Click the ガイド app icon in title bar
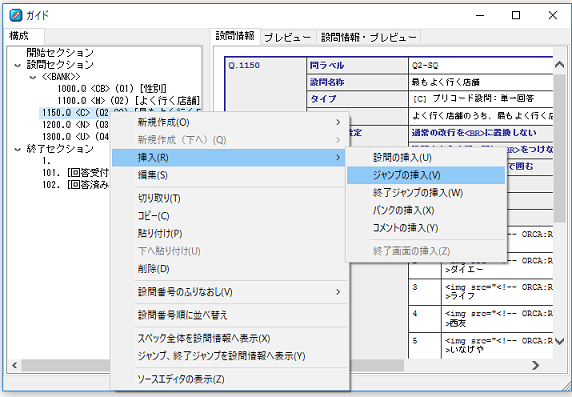572x397 pixels. [16, 15]
